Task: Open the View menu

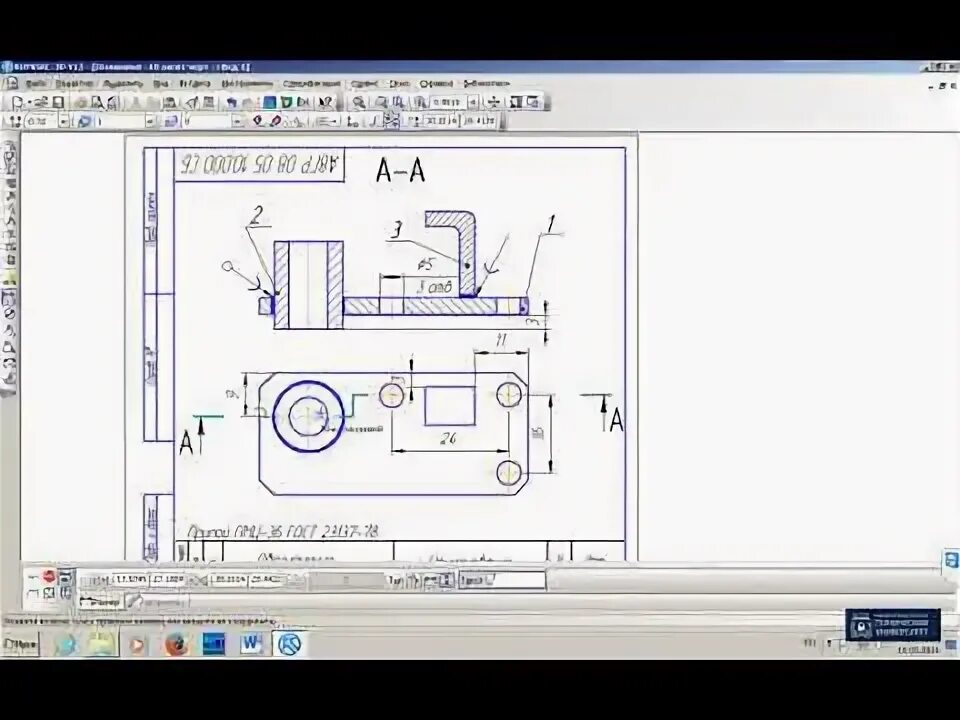Action: pos(160,83)
